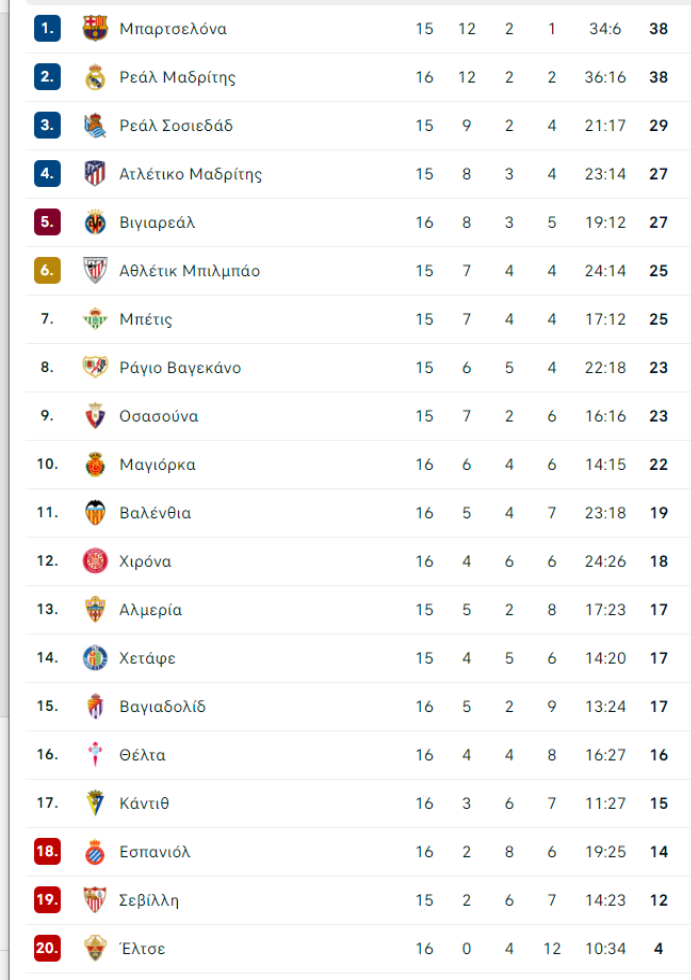Open the Celta Vigo crest icon
691x980 pixels.
(95, 755)
